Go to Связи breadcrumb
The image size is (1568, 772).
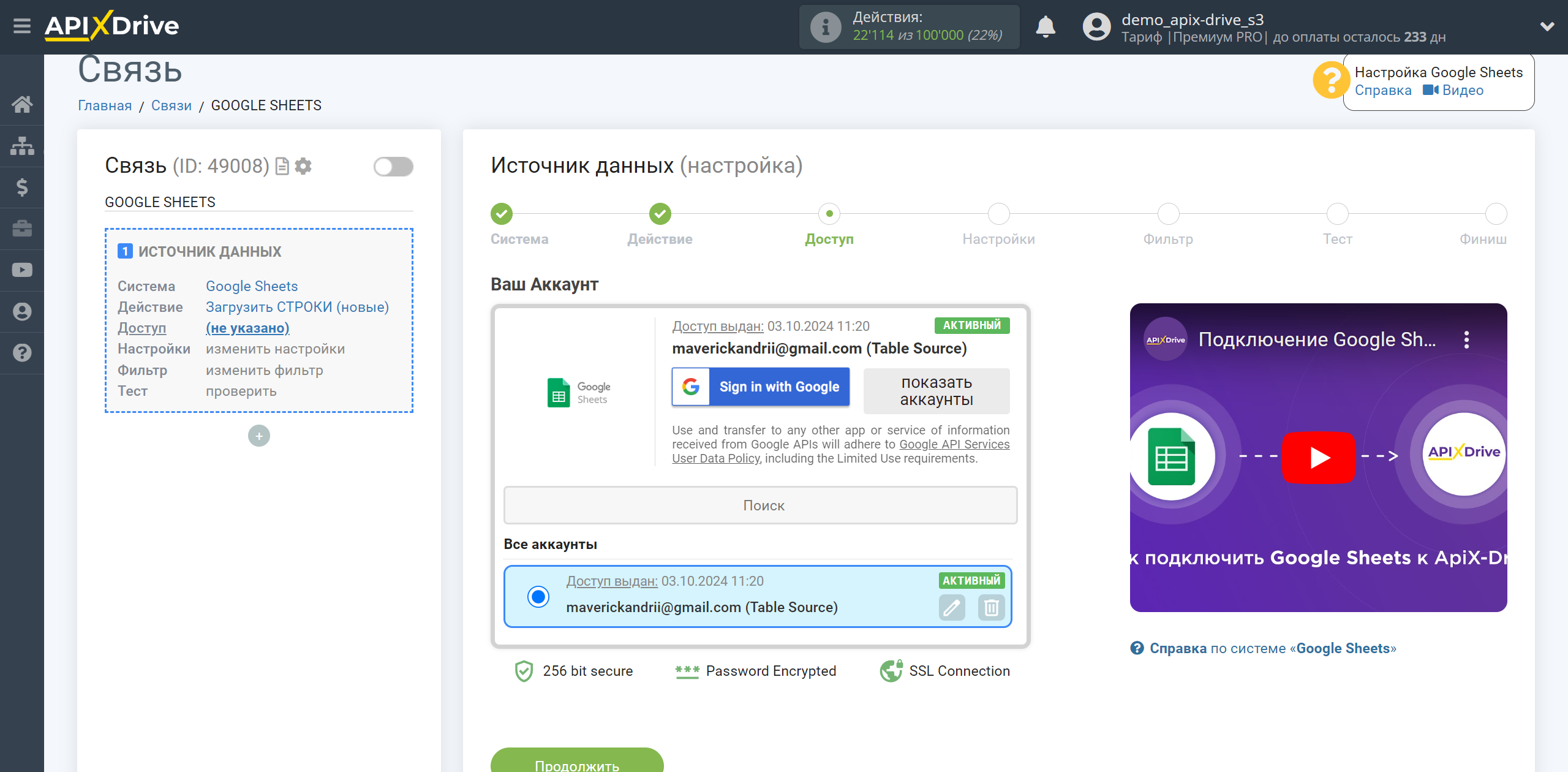click(x=171, y=105)
